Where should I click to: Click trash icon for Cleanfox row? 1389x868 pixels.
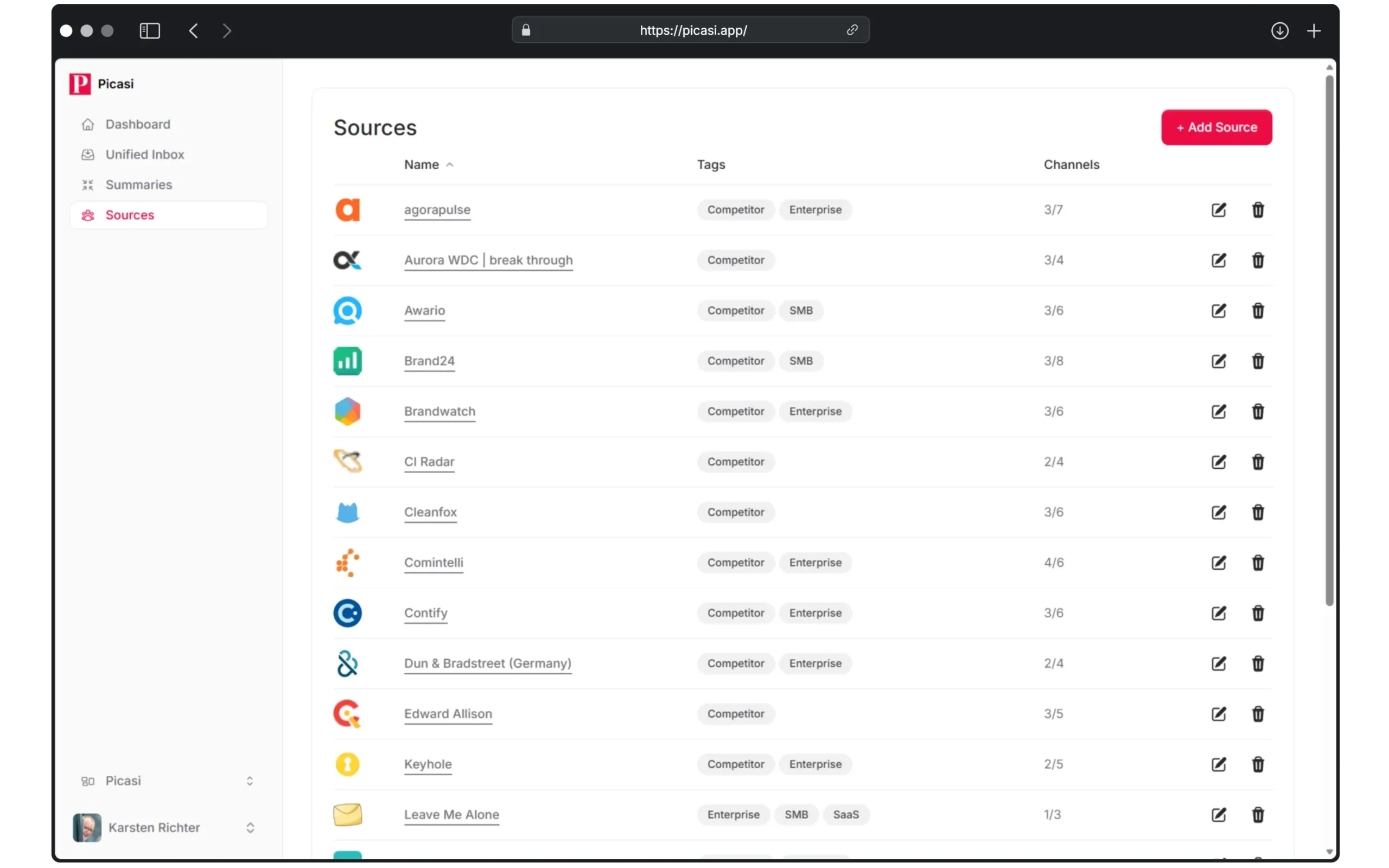[x=1258, y=512]
